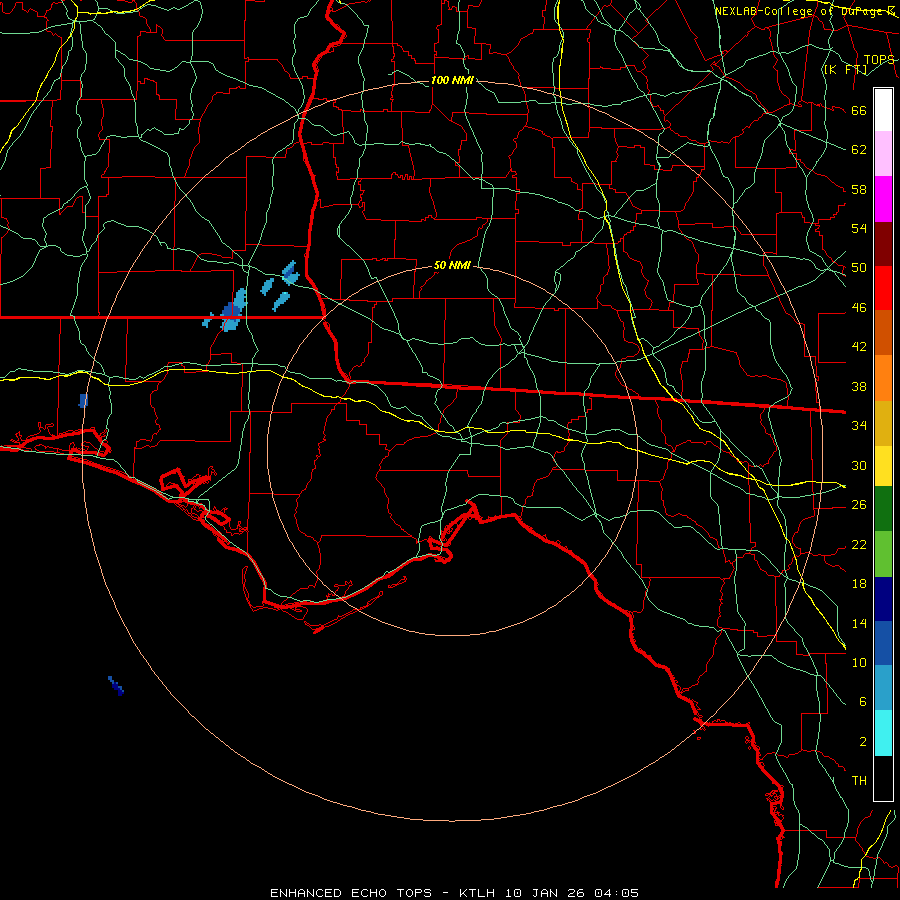Click the legend value '54'

click(x=859, y=228)
